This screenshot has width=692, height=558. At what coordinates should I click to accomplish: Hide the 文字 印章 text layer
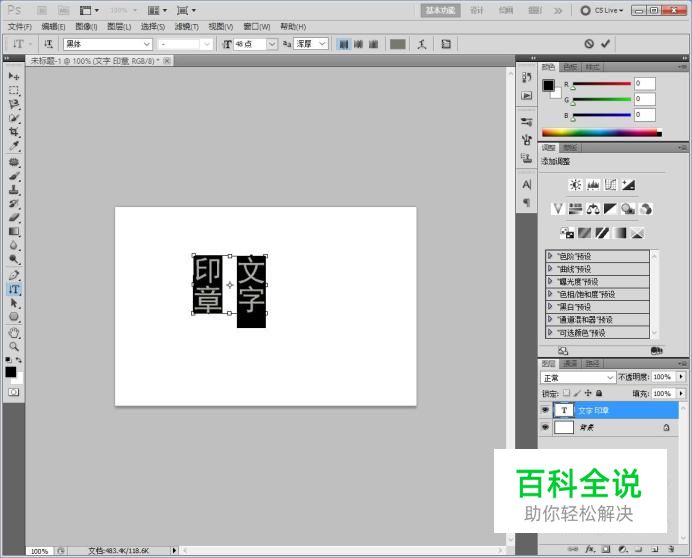[545, 410]
